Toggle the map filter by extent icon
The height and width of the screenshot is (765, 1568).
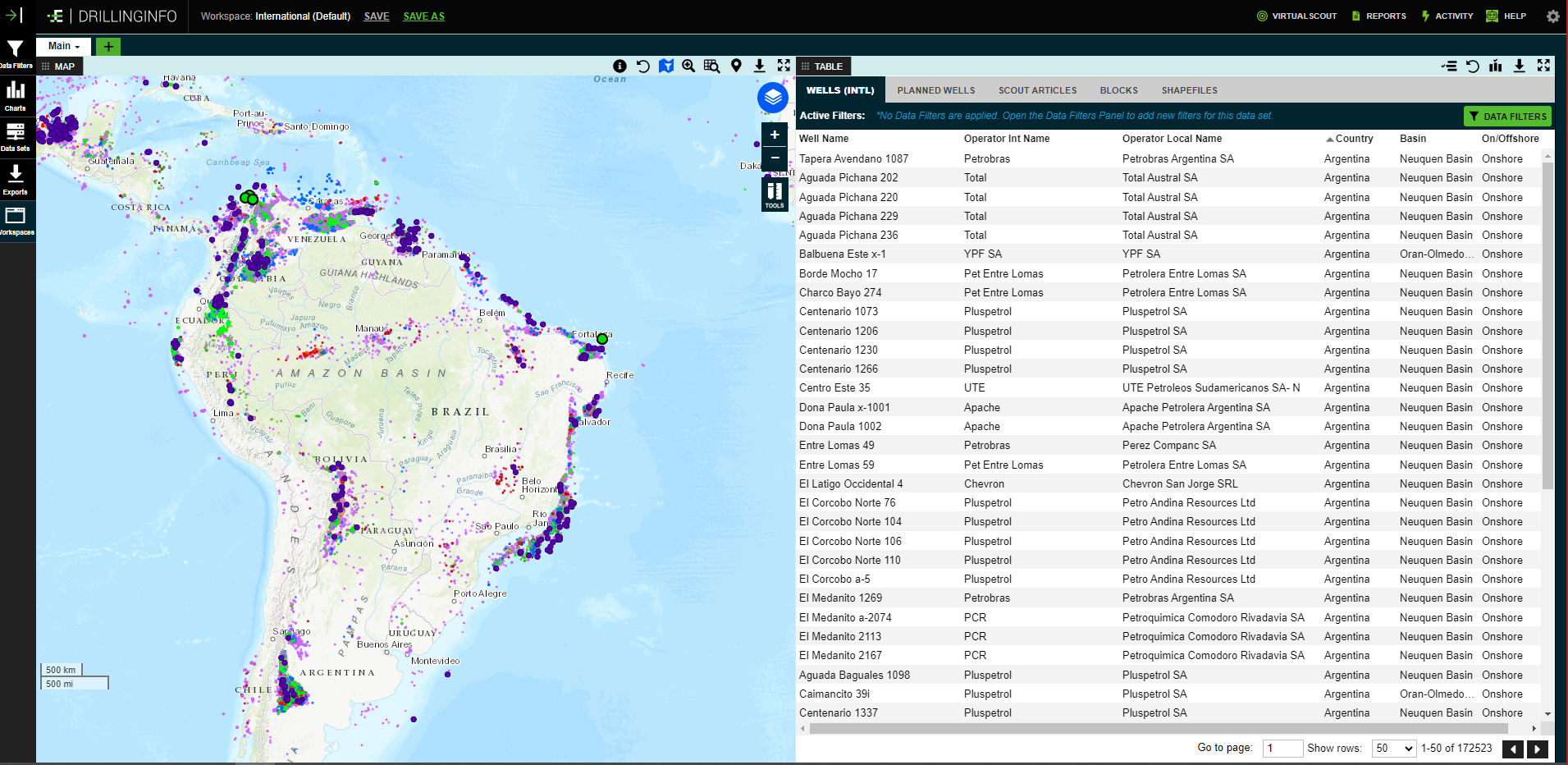click(666, 66)
